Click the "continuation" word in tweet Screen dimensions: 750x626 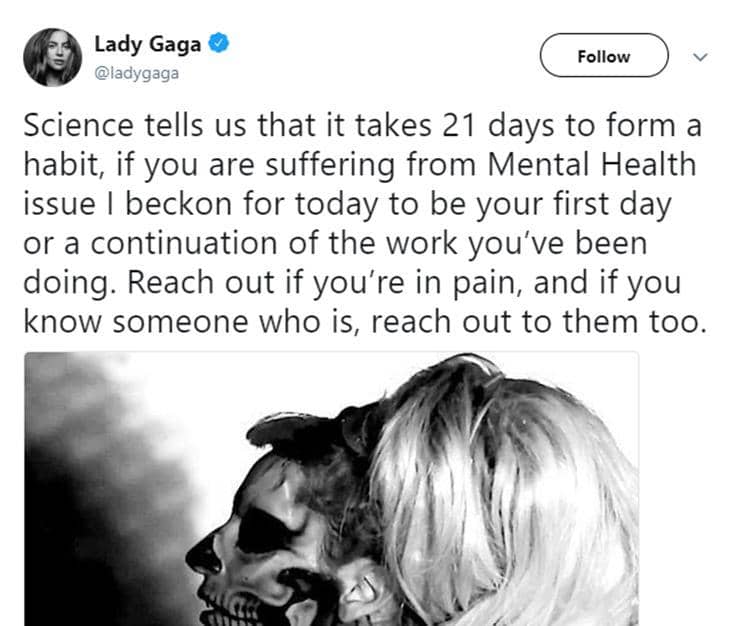coord(184,243)
